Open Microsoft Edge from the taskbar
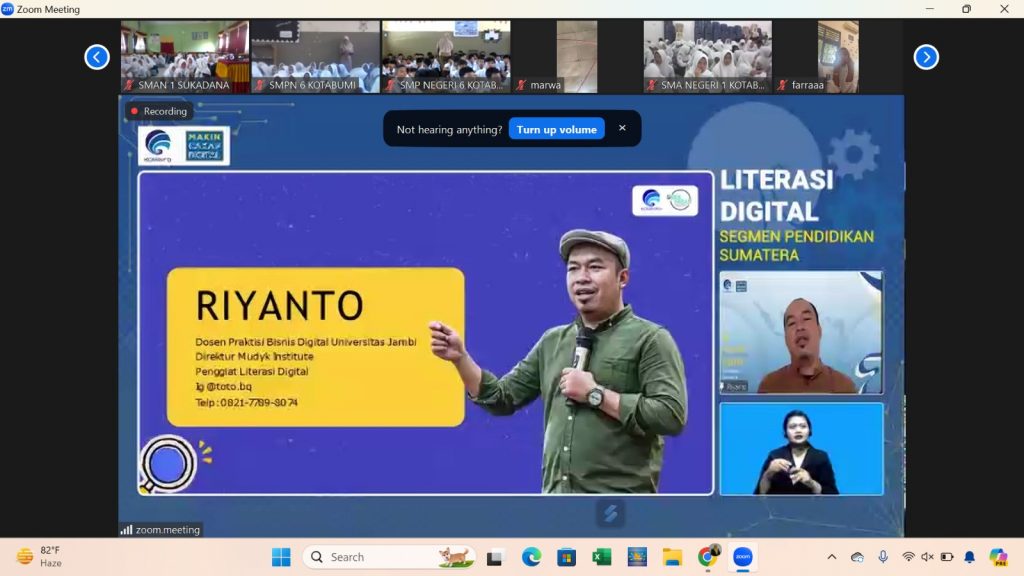Image resolution: width=1024 pixels, height=576 pixels. coord(531,557)
